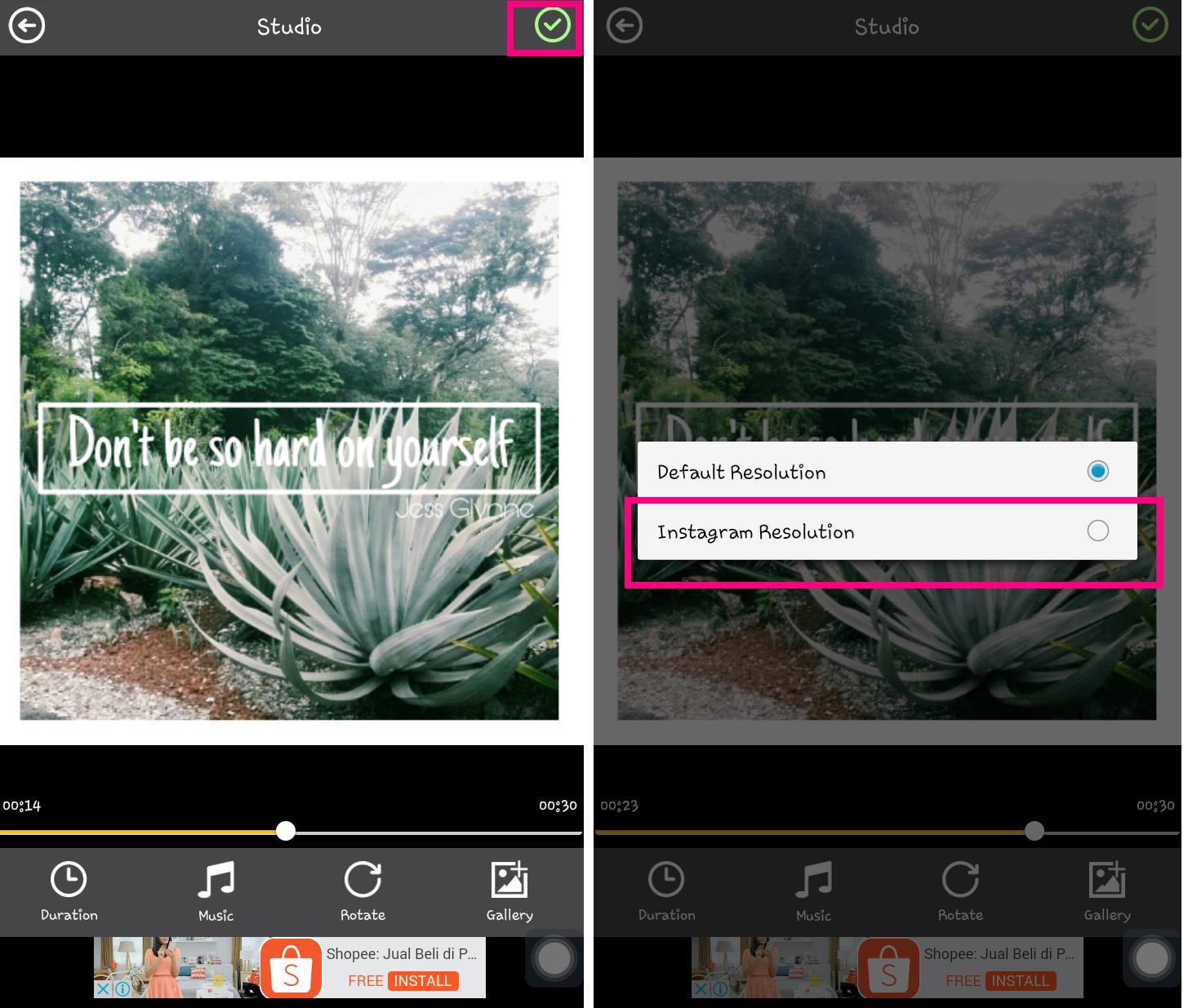Select the Instagram Resolution radio button

(x=1097, y=531)
